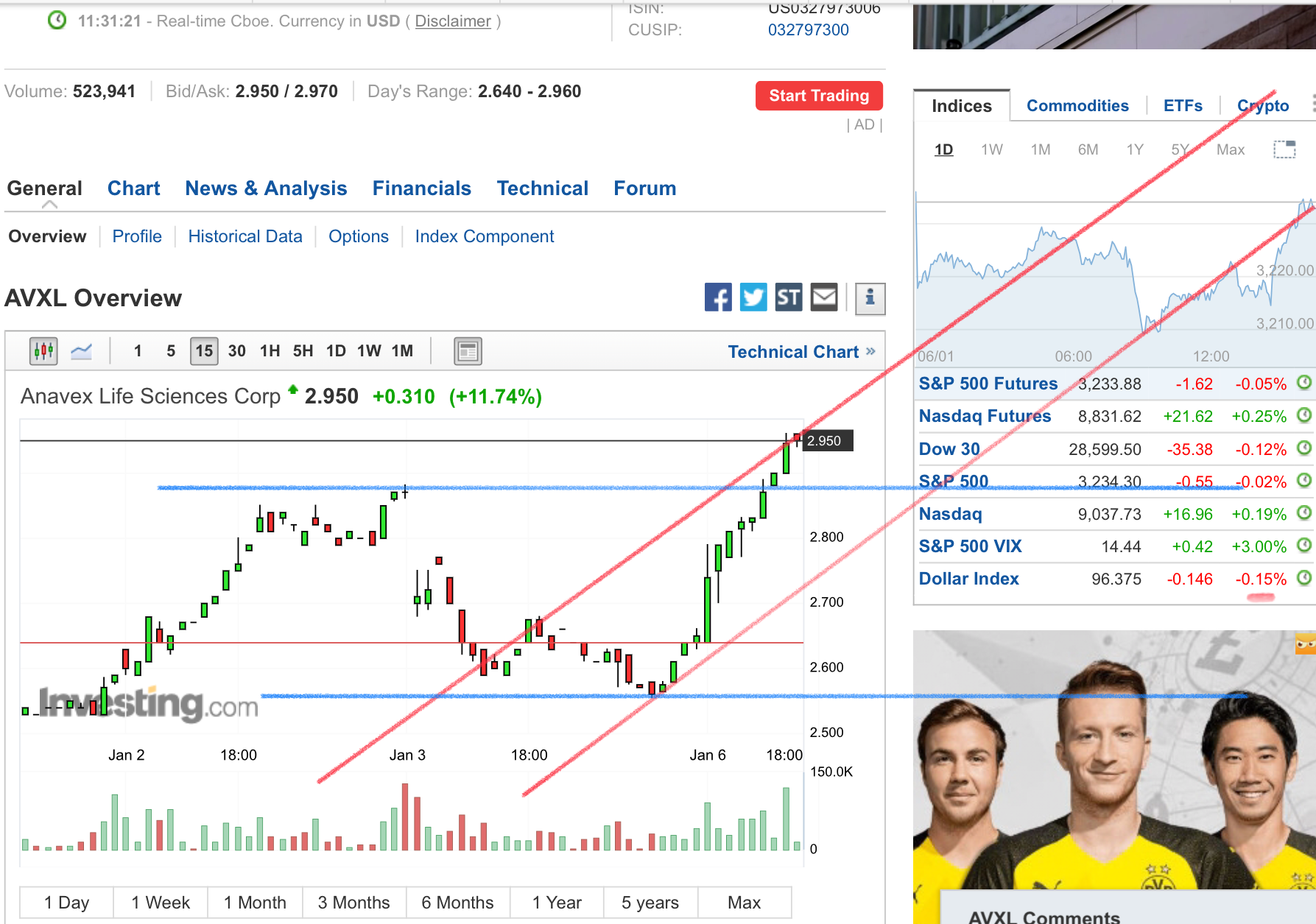Switch interval to 1M candles
The image size is (1316, 924).
point(402,351)
